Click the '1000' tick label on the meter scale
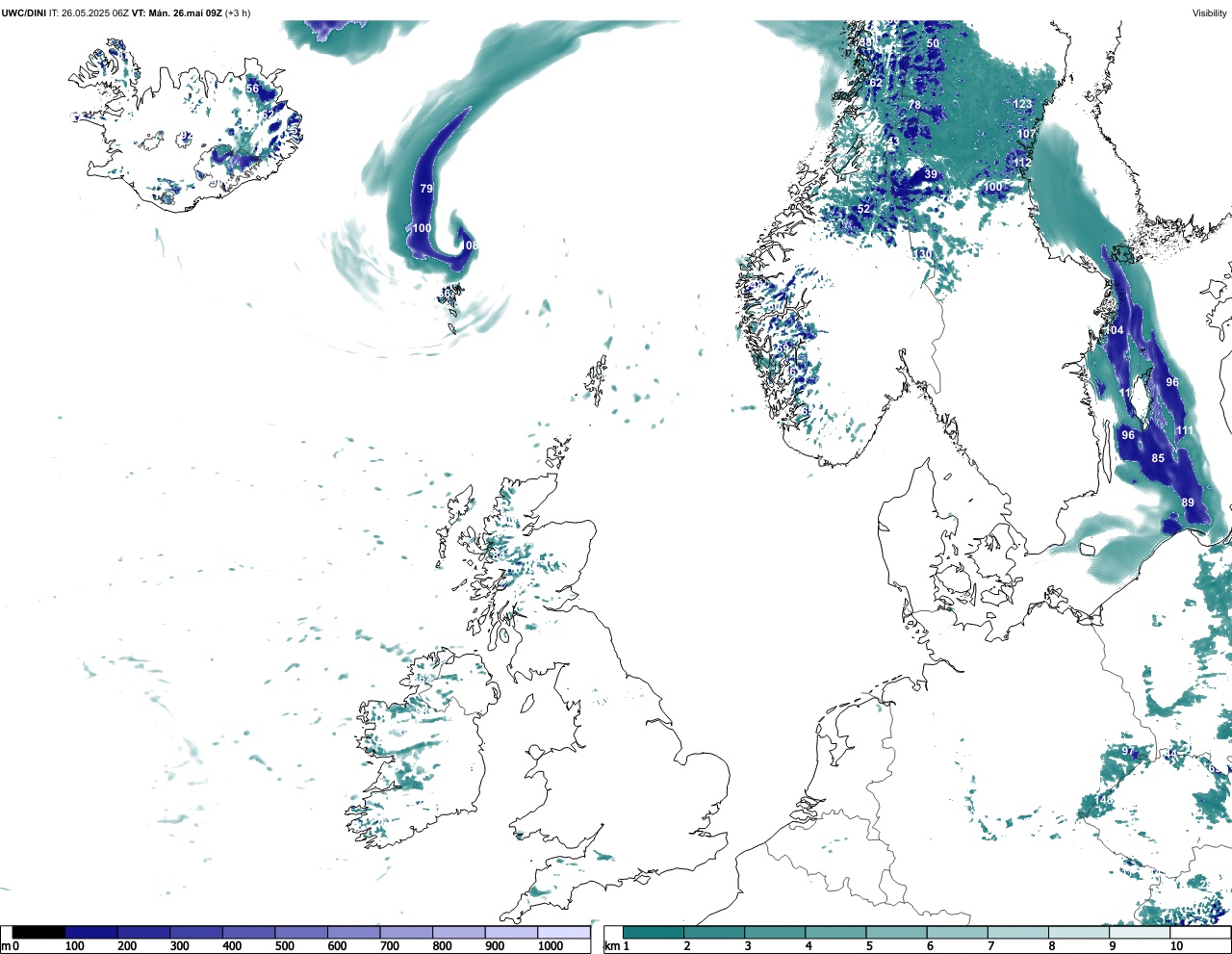Viewport: 1232px width, 954px height. click(x=551, y=947)
